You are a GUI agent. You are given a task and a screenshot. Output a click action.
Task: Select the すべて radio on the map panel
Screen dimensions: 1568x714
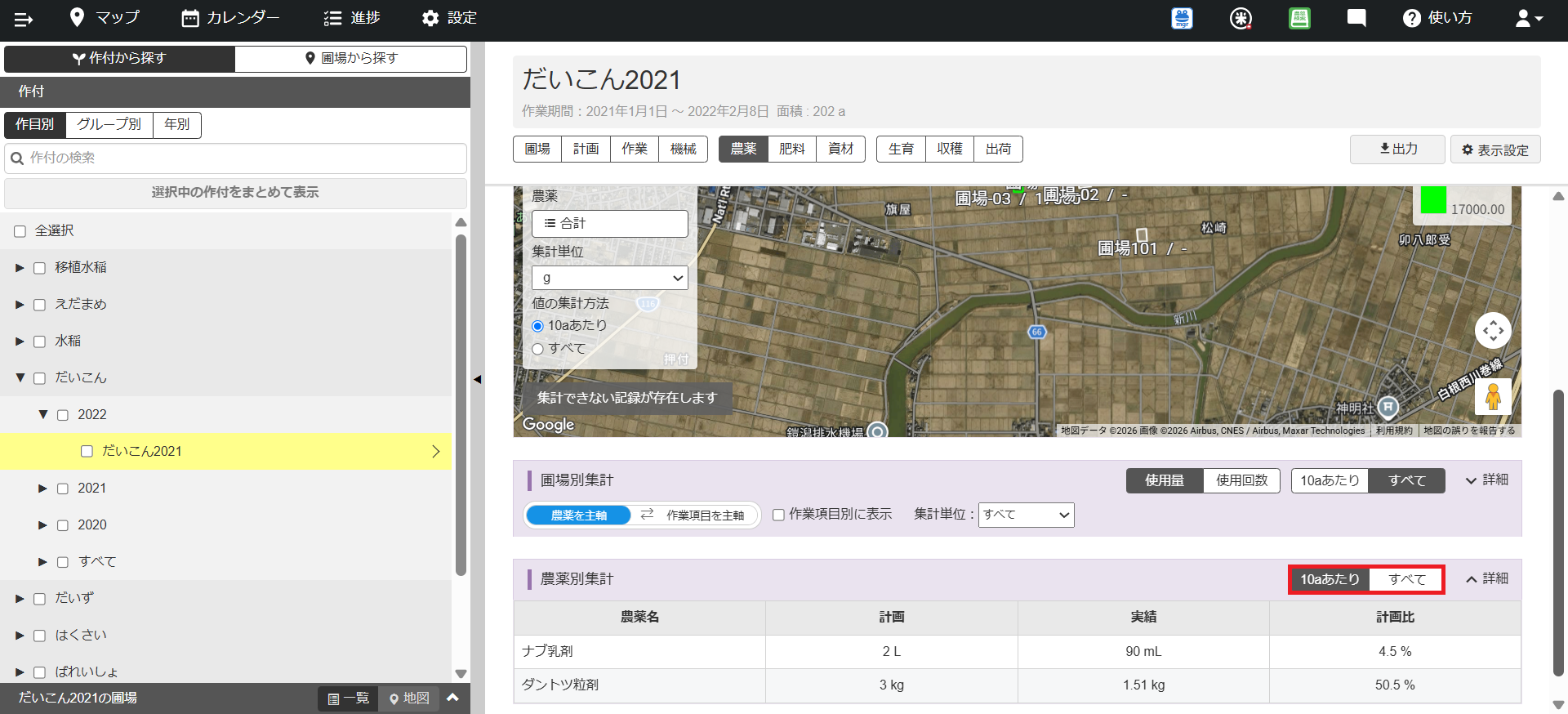click(537, 349)
